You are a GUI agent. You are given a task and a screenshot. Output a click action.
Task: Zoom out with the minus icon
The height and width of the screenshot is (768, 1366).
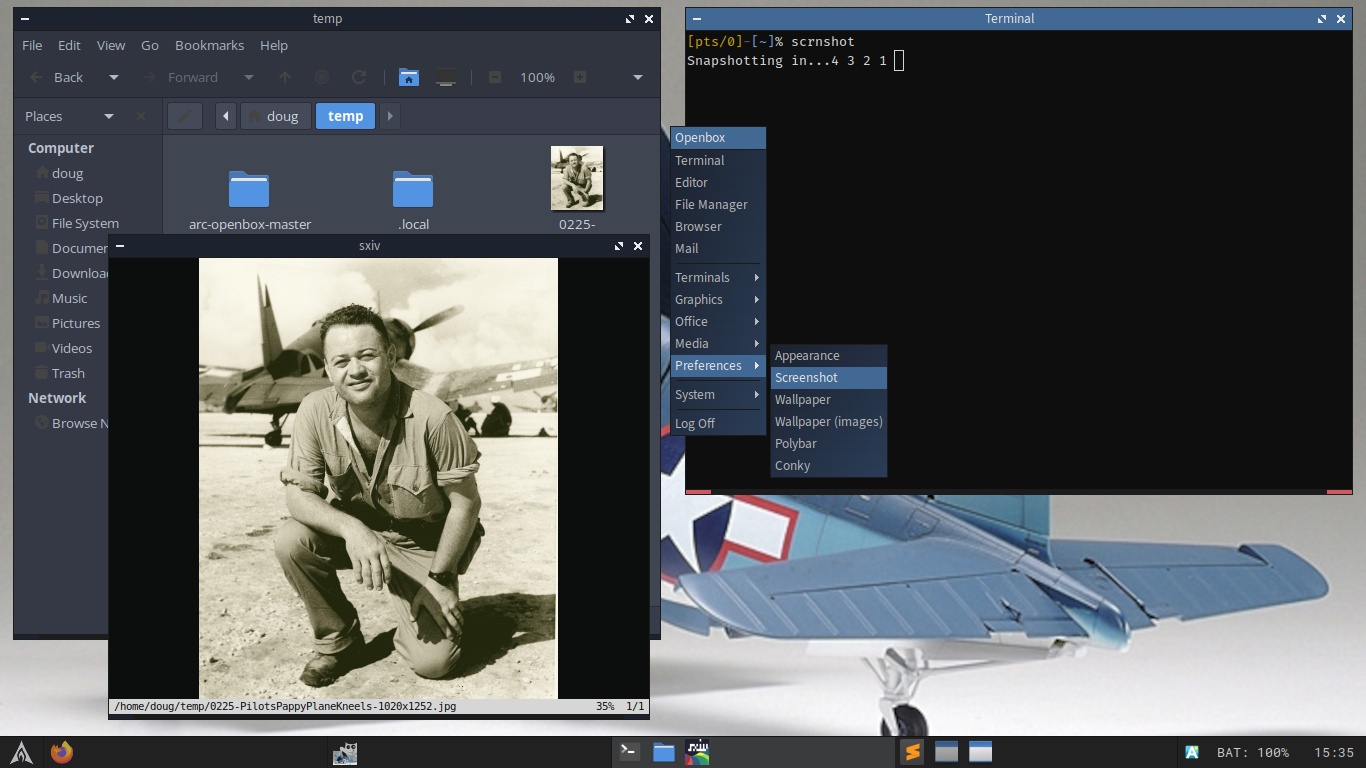(494, 77)
